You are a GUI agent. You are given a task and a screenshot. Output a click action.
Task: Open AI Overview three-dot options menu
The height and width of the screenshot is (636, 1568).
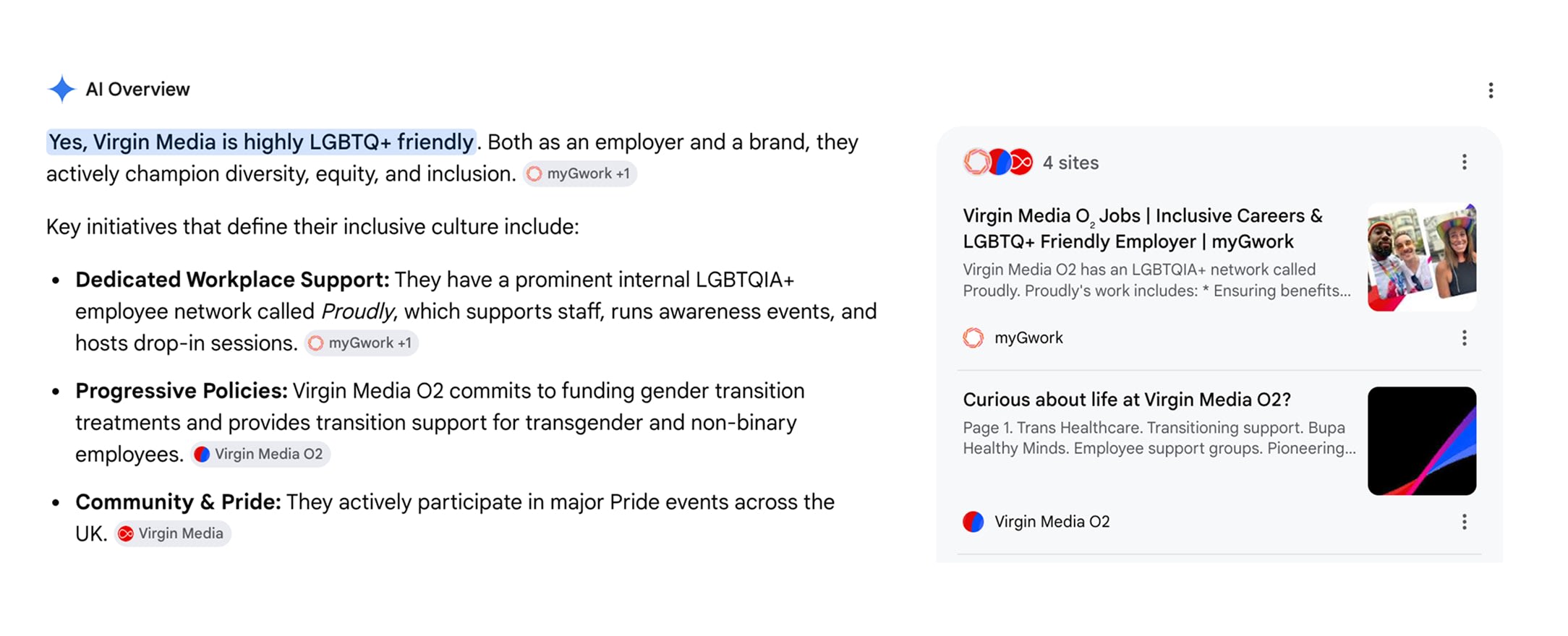click(x=1491, y=90)
